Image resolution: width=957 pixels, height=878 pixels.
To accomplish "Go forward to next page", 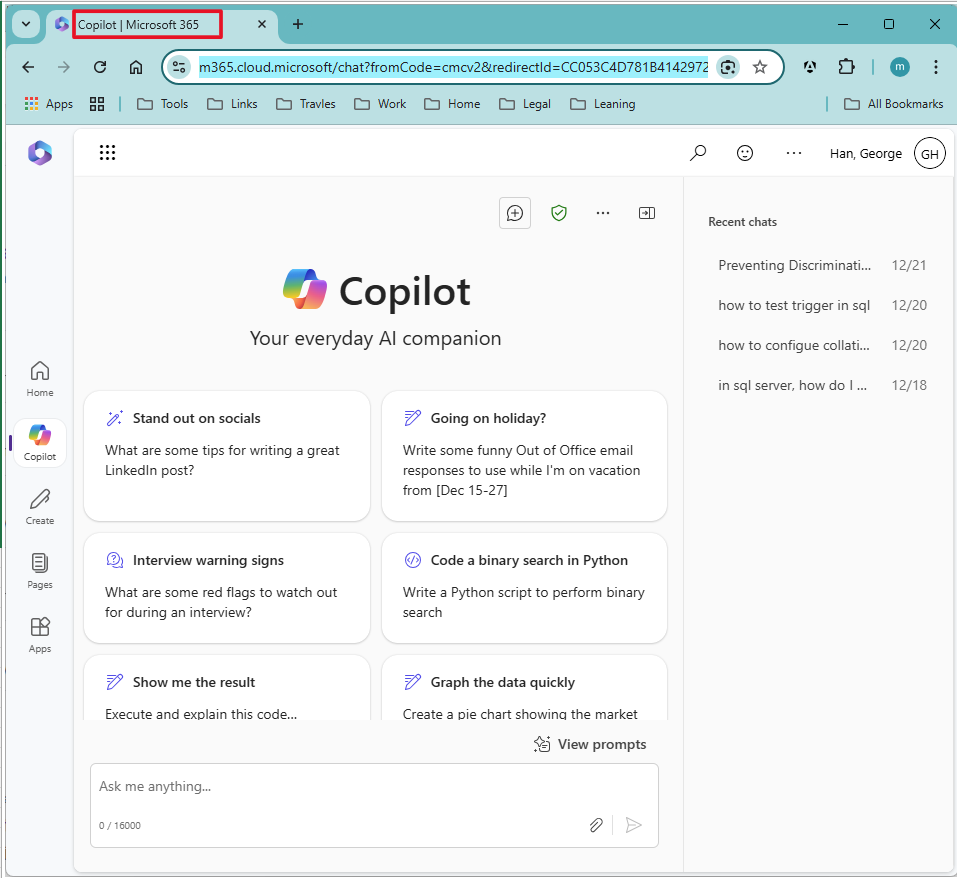I will tap(63, 67).
